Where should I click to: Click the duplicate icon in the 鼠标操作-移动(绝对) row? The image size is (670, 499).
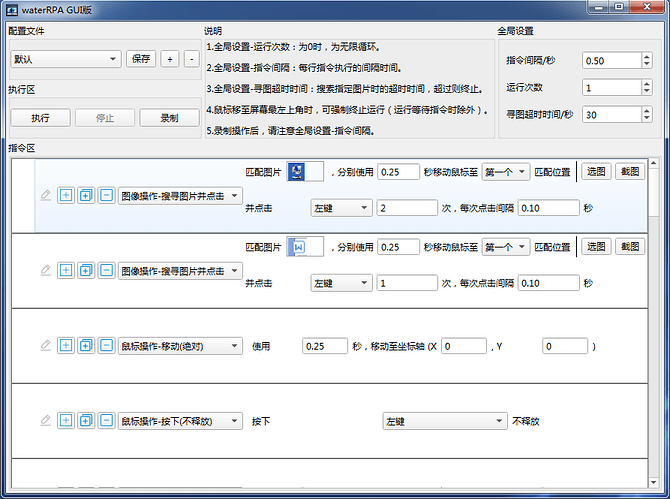[86, 345]
